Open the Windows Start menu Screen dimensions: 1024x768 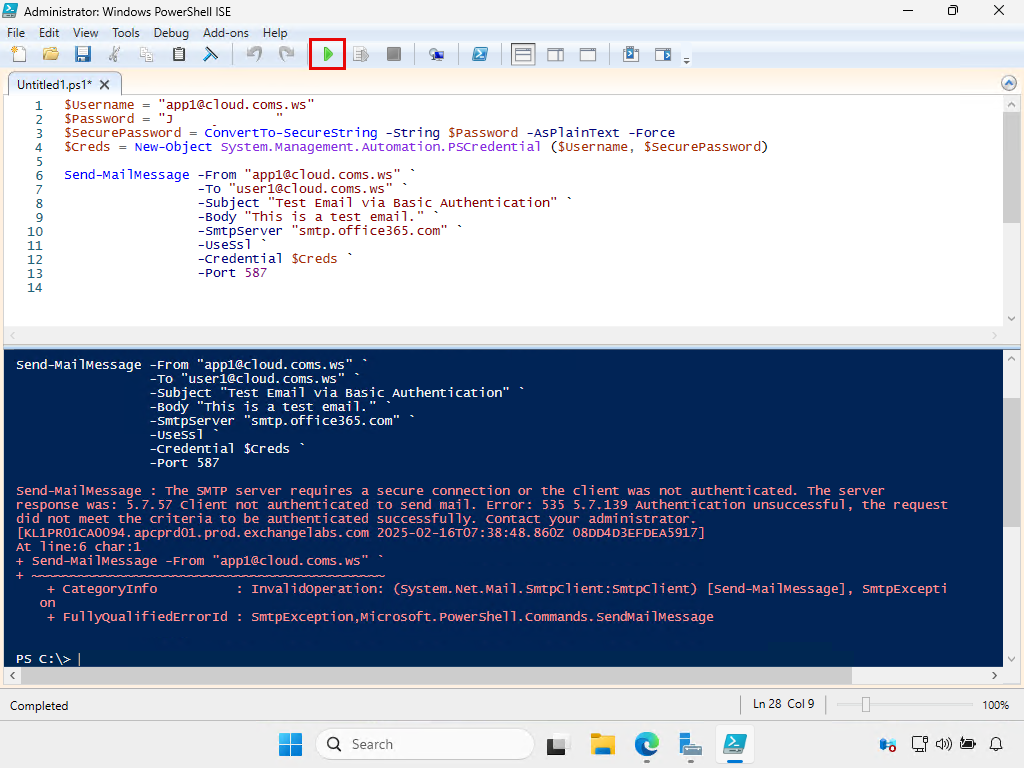coord(291,744)
